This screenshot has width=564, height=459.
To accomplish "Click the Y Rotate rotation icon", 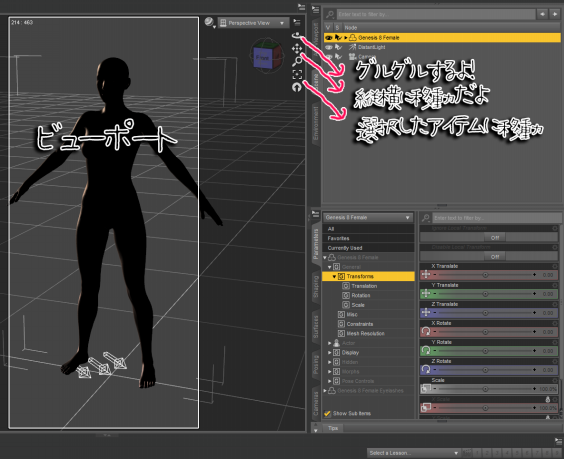I will point(426,350).
